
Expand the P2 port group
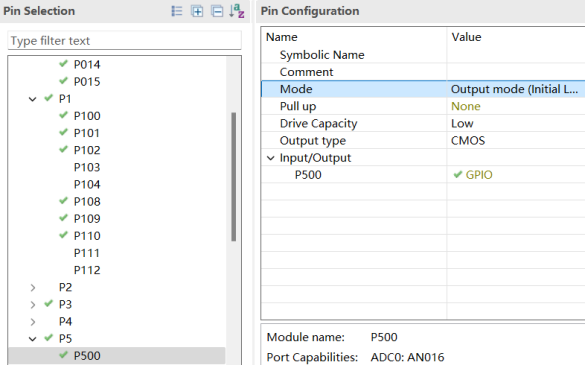pyautogui.click(x=33, y=288)
